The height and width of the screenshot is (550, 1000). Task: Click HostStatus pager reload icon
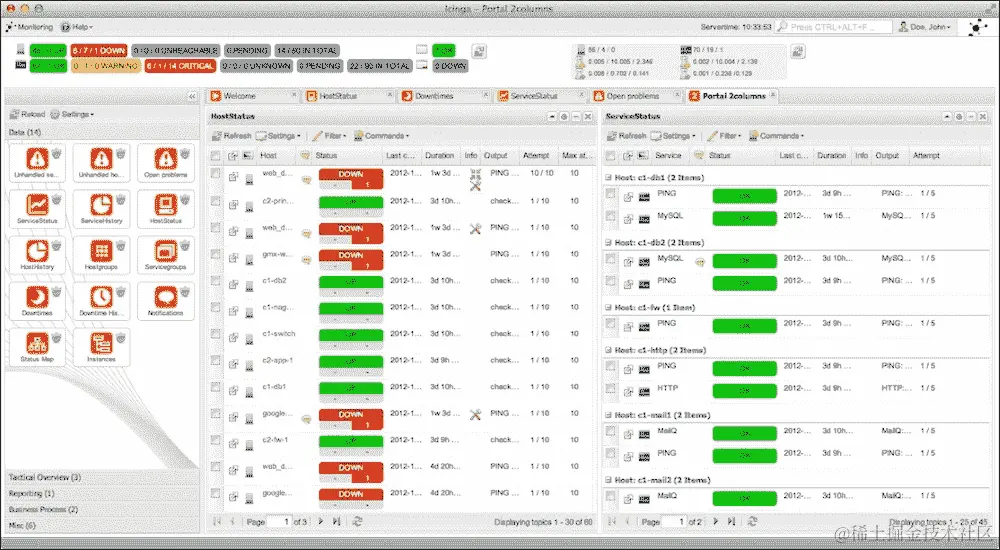tap(357, 521)
